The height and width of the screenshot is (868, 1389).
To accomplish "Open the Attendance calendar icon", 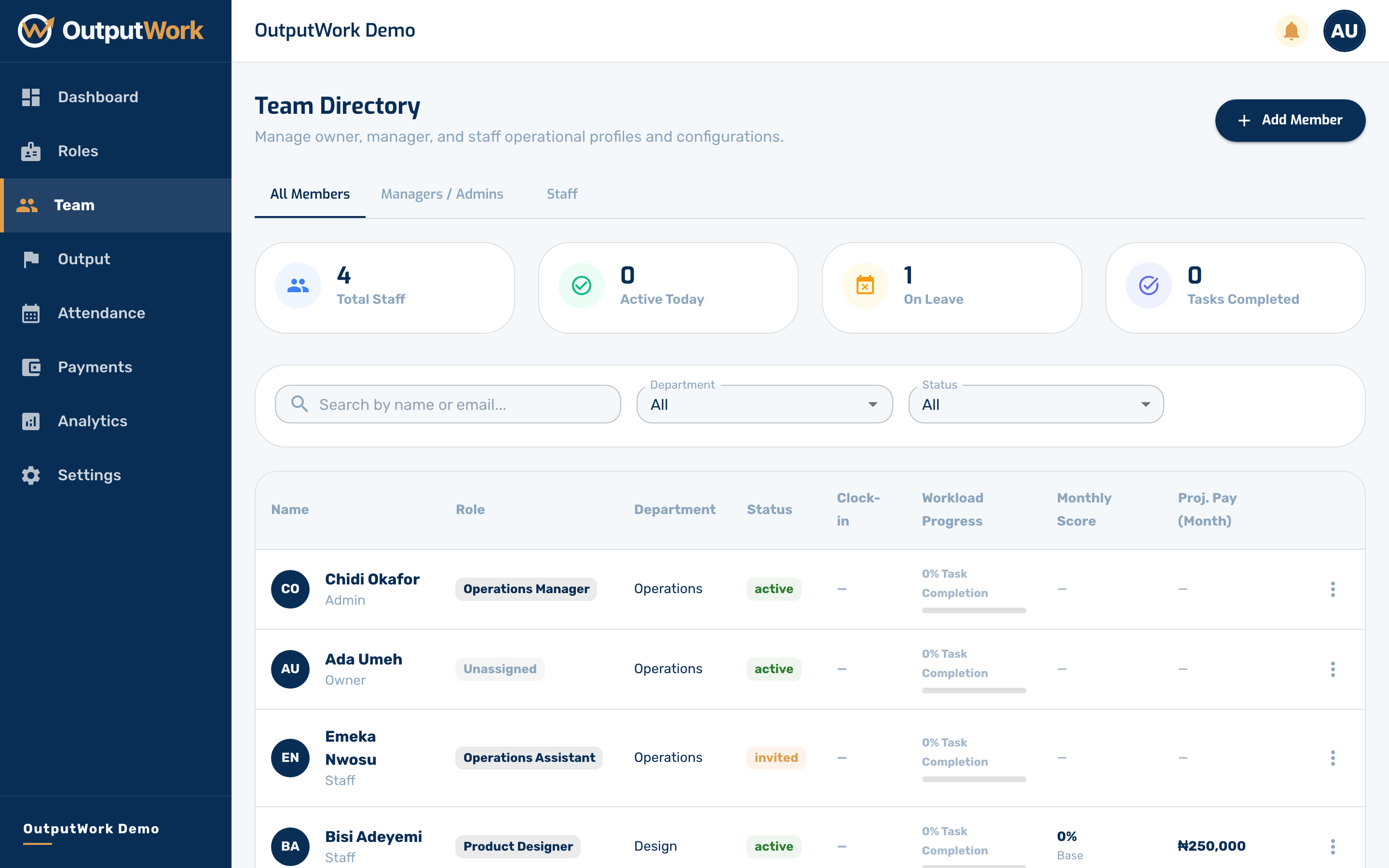I will [31, 313].
